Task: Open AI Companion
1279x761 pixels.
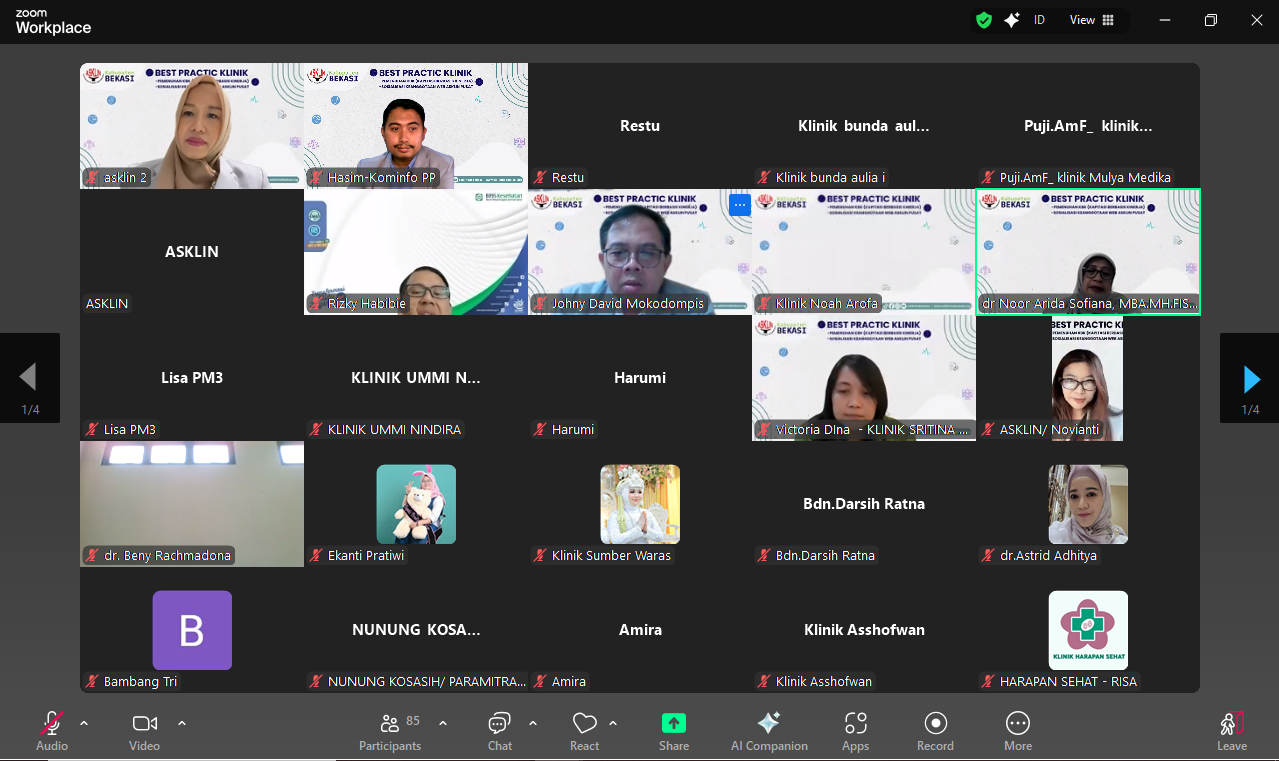Action: click(x=768, y=730)
